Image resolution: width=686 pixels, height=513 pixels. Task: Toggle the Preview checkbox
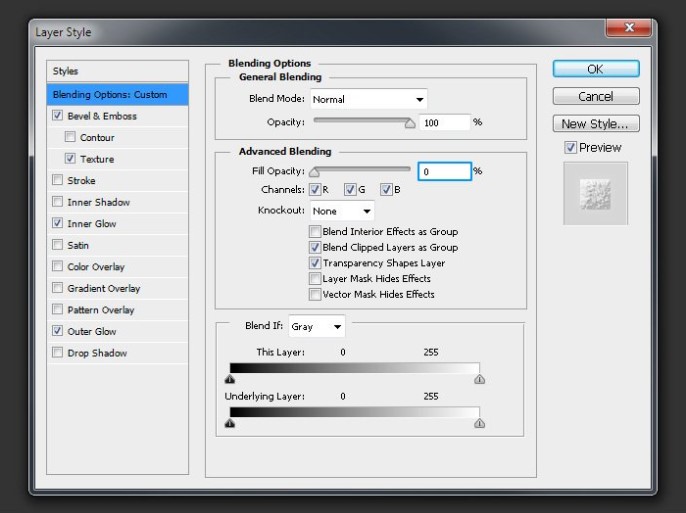point(570,148)
